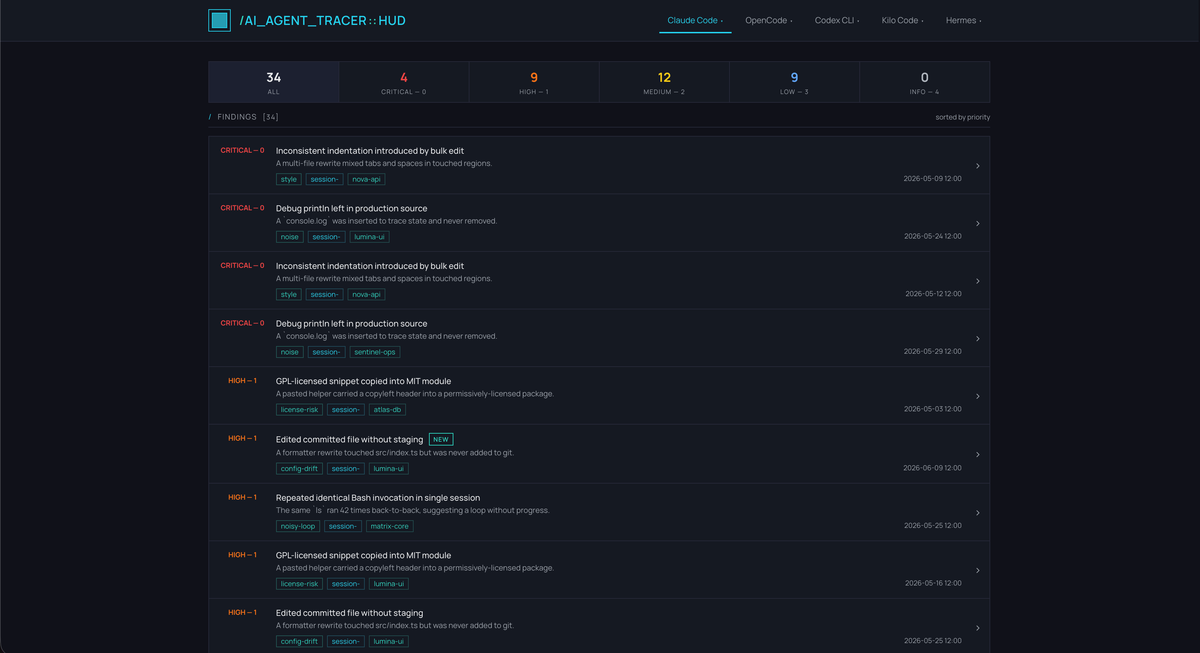Open 'Debug println left in production source' with lumina-ui
This screenshot has width=1200, height=653.
(x=351, y=208)
